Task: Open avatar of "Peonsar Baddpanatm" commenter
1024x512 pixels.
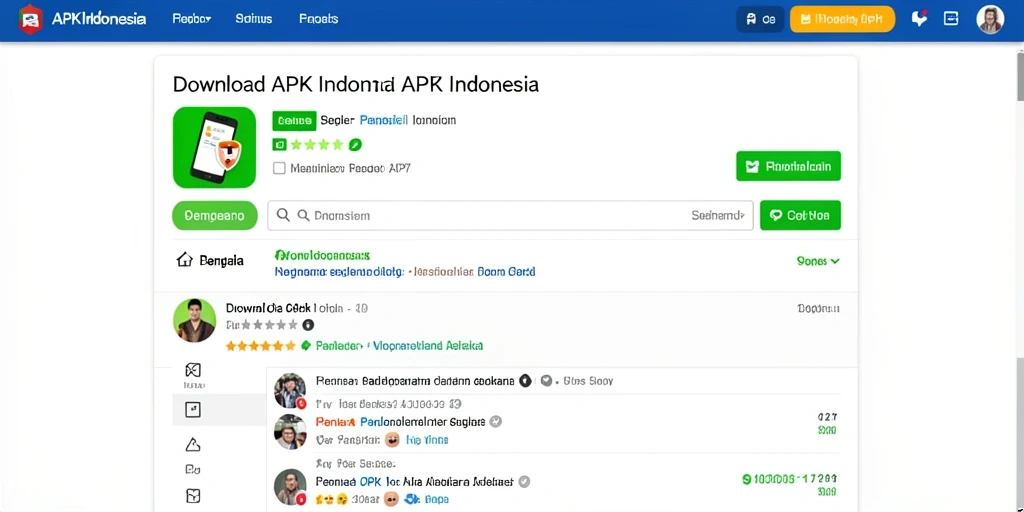Action: coord(290,391)
